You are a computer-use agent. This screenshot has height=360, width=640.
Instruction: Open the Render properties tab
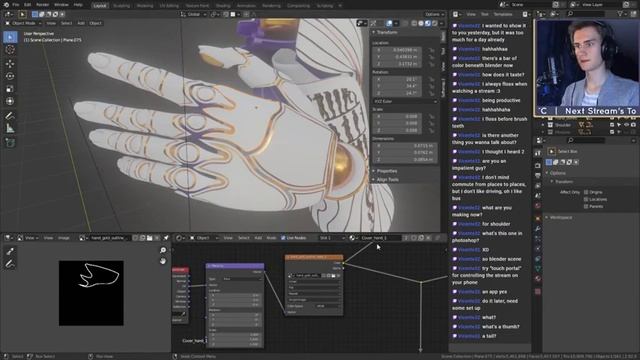[x=538, y=165]
